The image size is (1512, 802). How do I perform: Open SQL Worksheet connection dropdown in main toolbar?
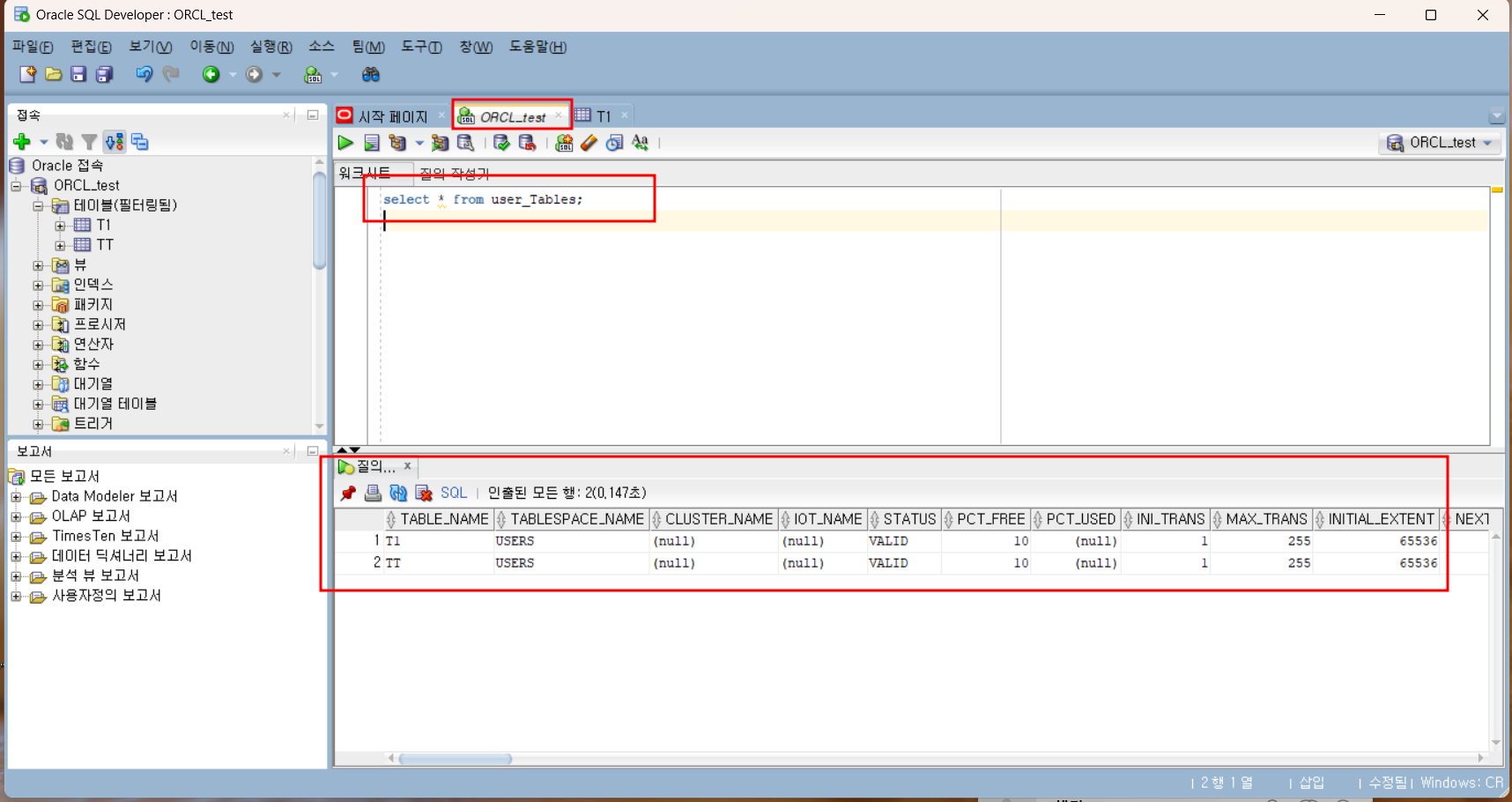(x=335, y=75)
